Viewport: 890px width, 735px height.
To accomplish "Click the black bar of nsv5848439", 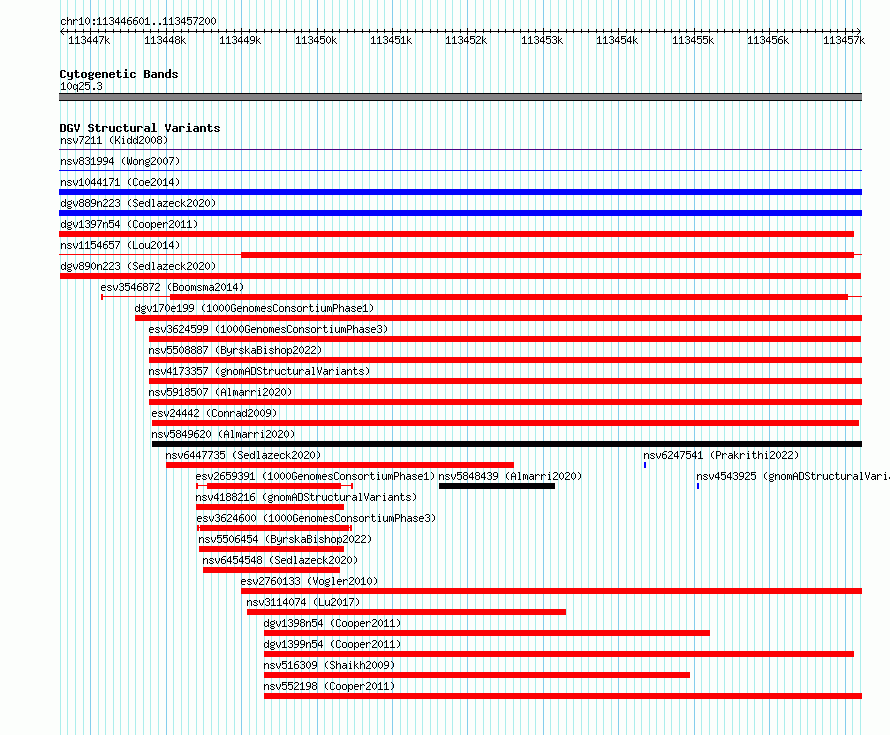I will pyautogui.click(x=497, y=486).
